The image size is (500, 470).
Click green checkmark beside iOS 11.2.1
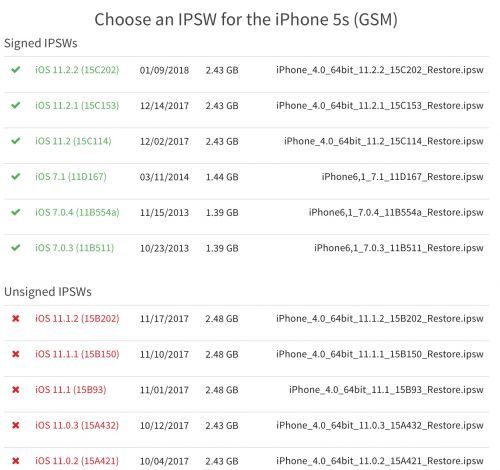click(16, 105)
